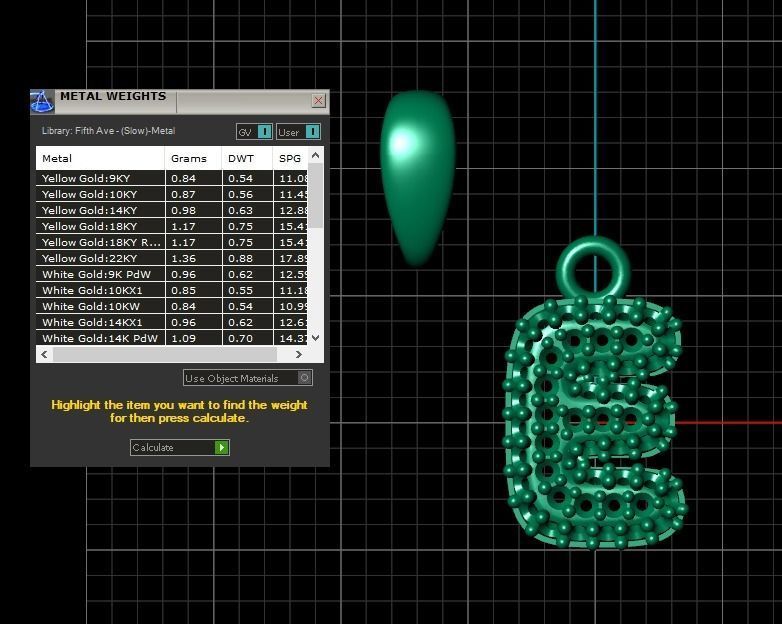Select the Yellow Gold:18KY R... row
The image size is (782, 624).
[172, 242]
